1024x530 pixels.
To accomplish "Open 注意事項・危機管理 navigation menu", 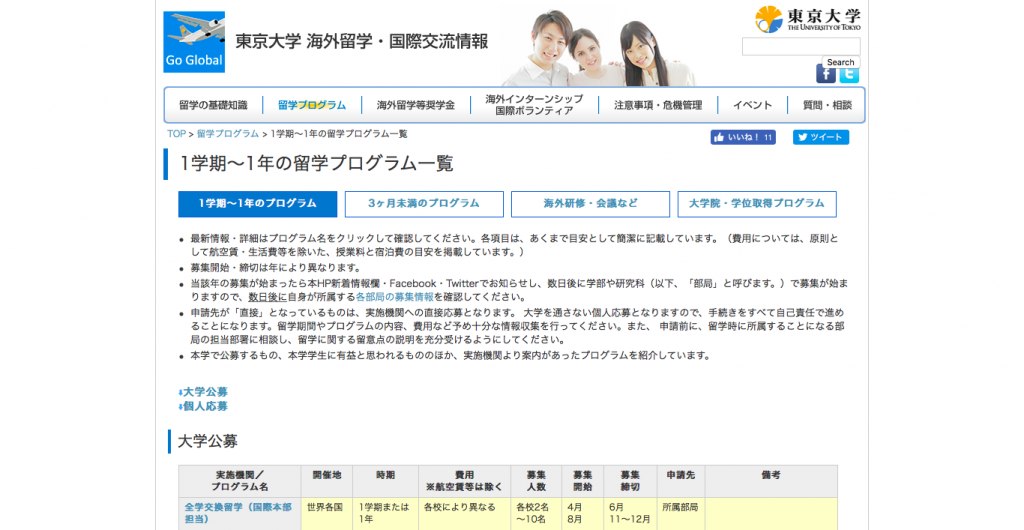I will (657, 105).
